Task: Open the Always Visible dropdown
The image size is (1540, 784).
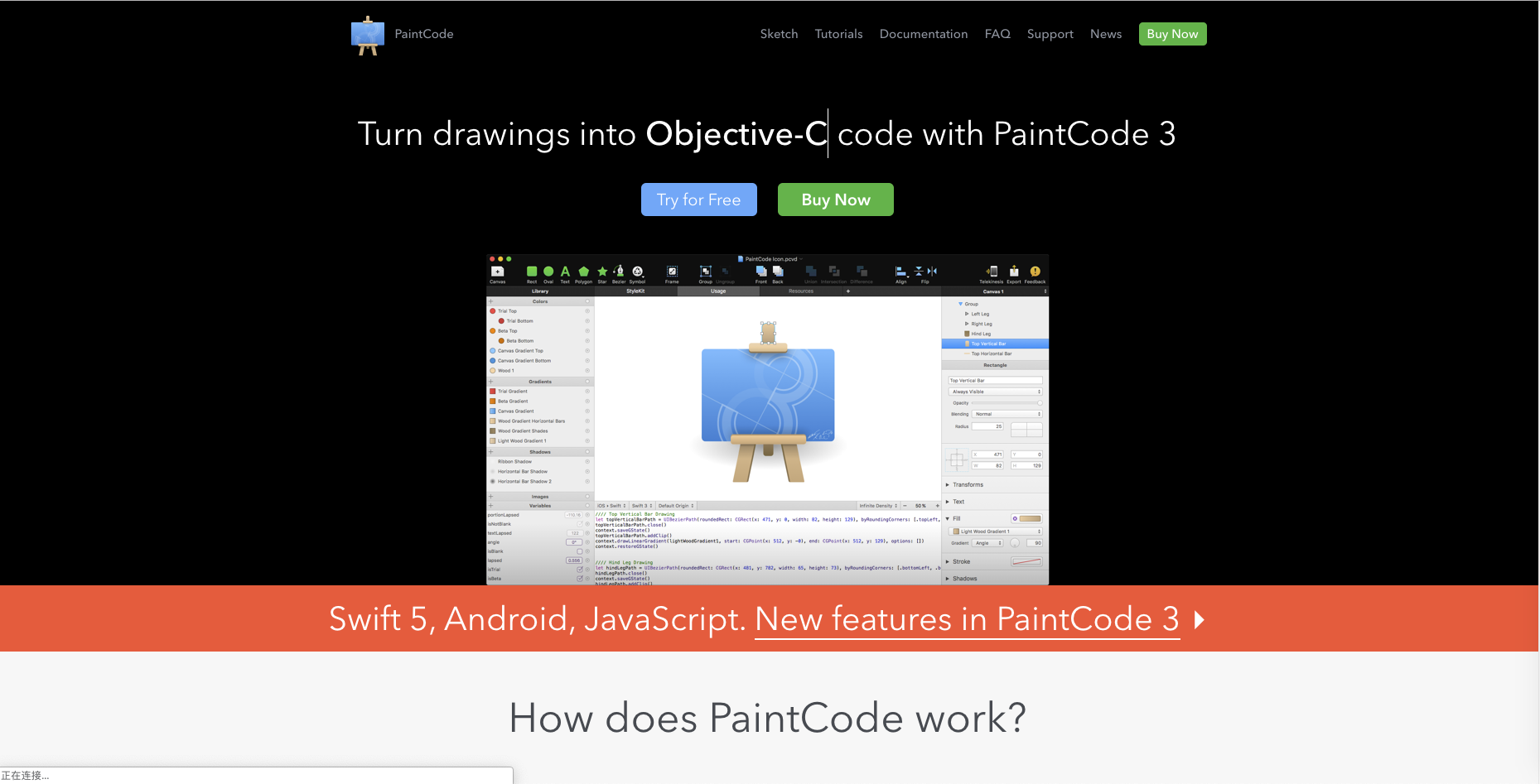Action: (x=995, y=392)
